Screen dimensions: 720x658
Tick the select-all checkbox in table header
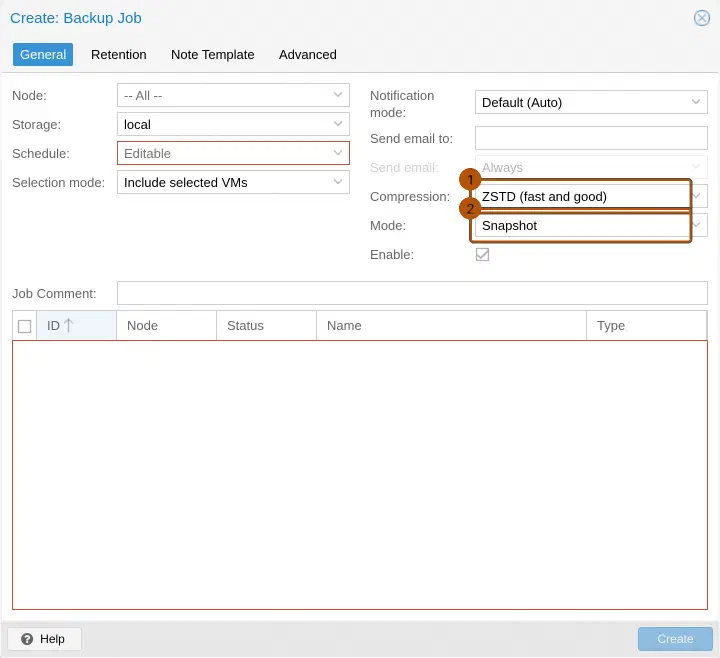24,326
